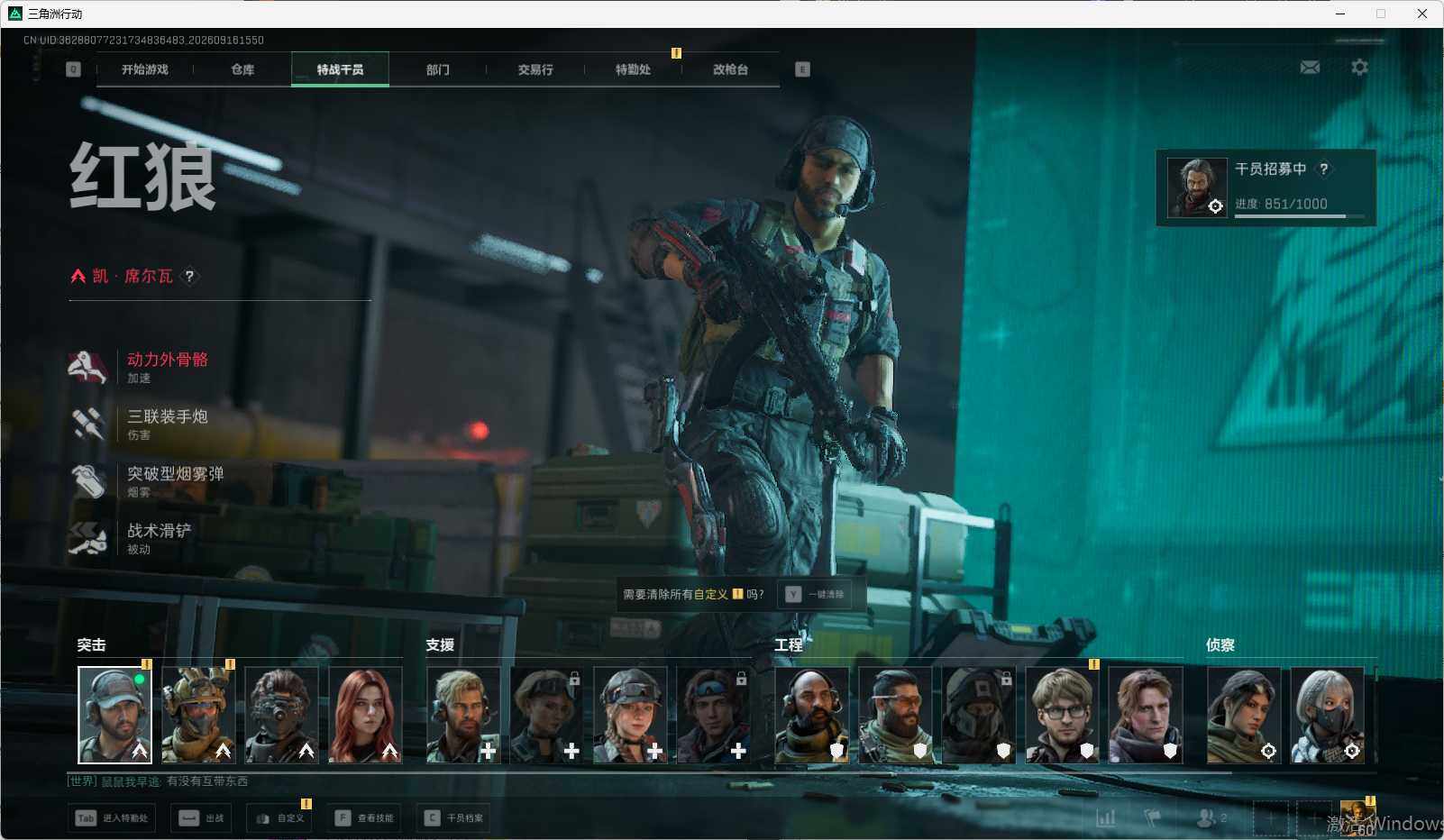The height and width of the screenshot is (840, 1444).
Task: Open the player avatar profile
Action: tap(1357, 817)
